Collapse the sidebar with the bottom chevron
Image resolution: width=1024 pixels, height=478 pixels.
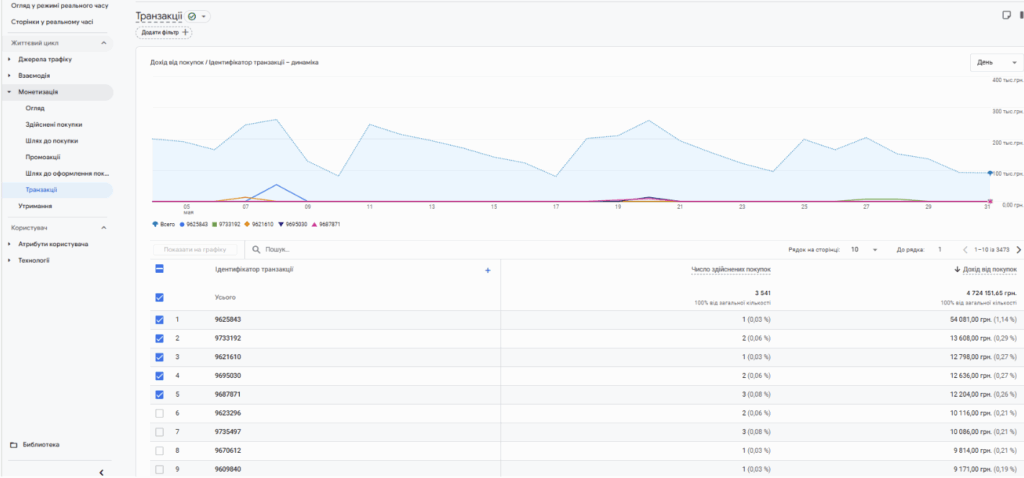(101, 472)
